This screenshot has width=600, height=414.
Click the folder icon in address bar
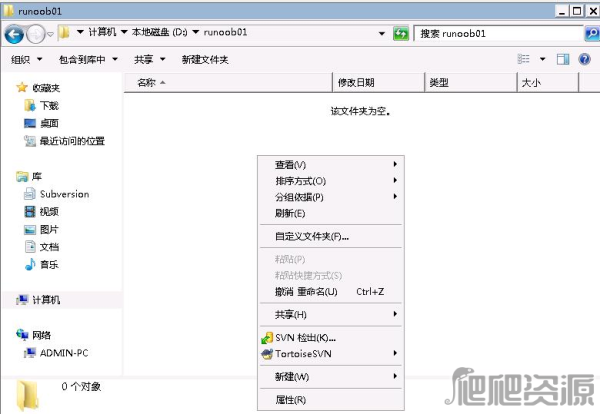[64, 33]
